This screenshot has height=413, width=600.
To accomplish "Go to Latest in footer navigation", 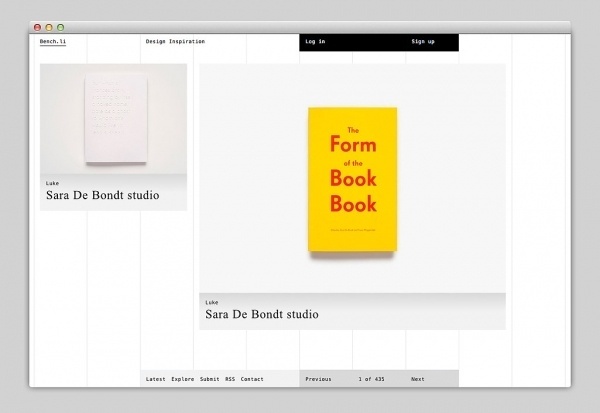I will point(155,379).
